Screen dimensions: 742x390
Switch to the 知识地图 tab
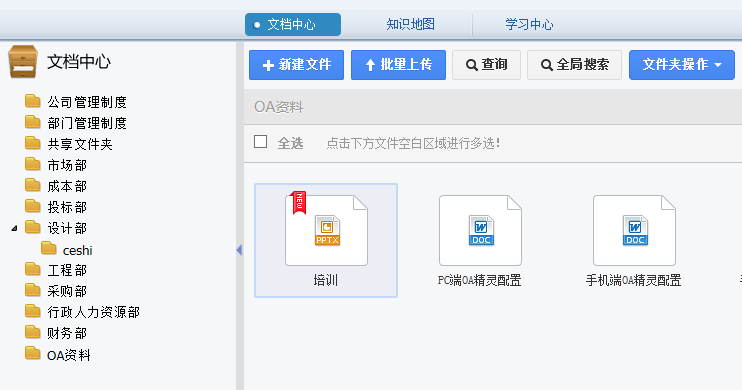tap(411, 25)
